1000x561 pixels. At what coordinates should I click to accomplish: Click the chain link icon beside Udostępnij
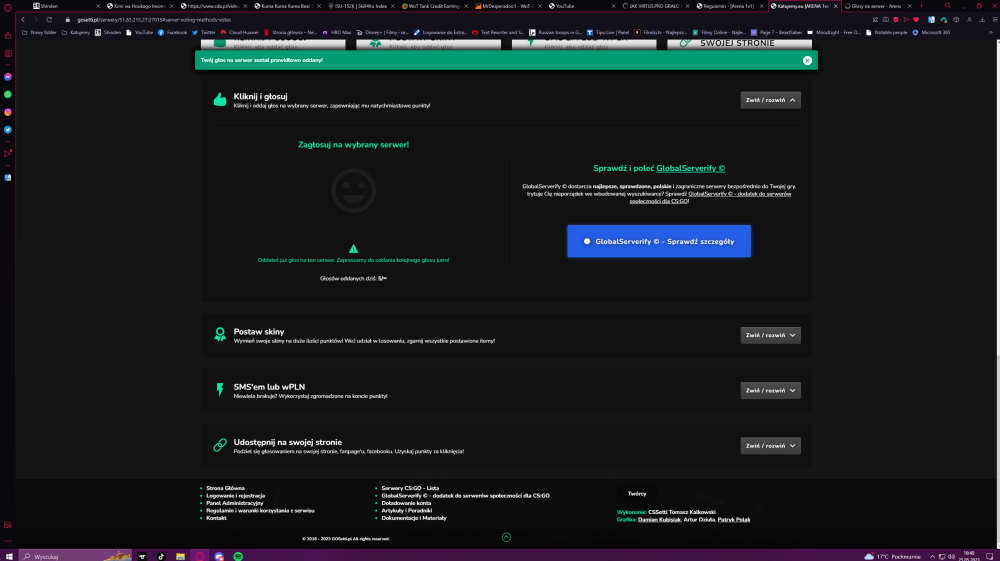220,445
